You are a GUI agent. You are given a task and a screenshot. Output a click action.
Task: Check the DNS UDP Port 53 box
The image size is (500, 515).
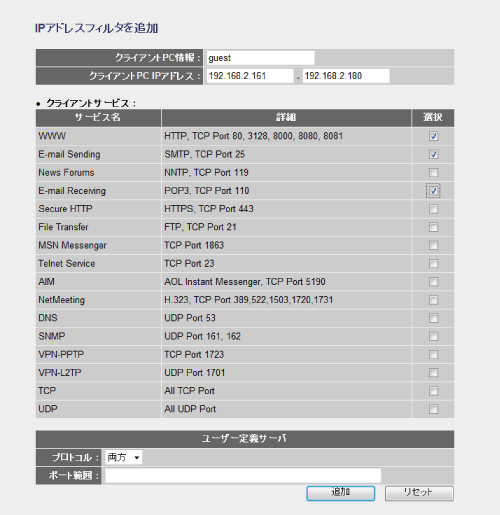click(433, 318)
